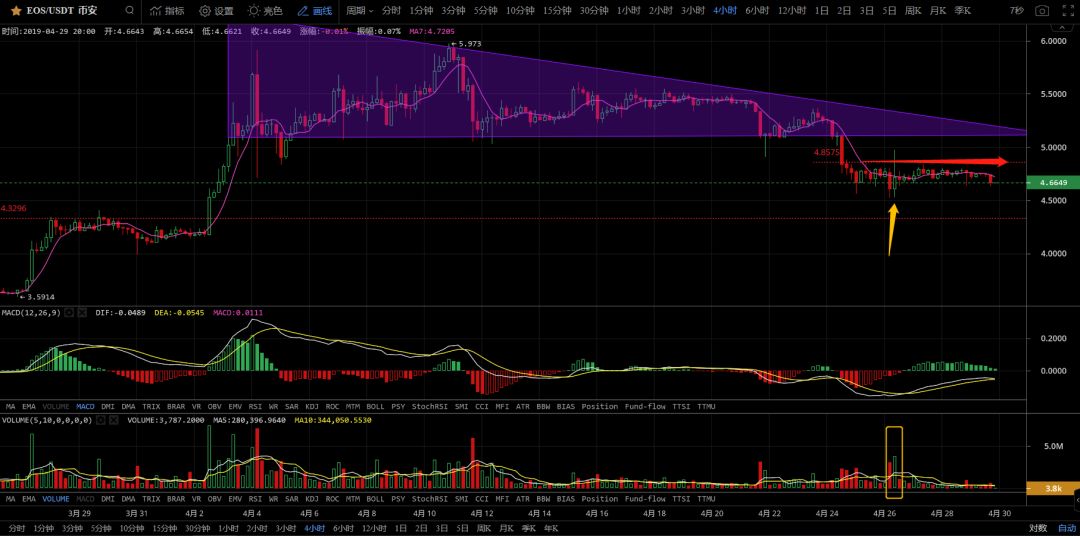Switch MACD panel to Position indicator
This screenshot has height=536, width=1080.
[599, 406]
